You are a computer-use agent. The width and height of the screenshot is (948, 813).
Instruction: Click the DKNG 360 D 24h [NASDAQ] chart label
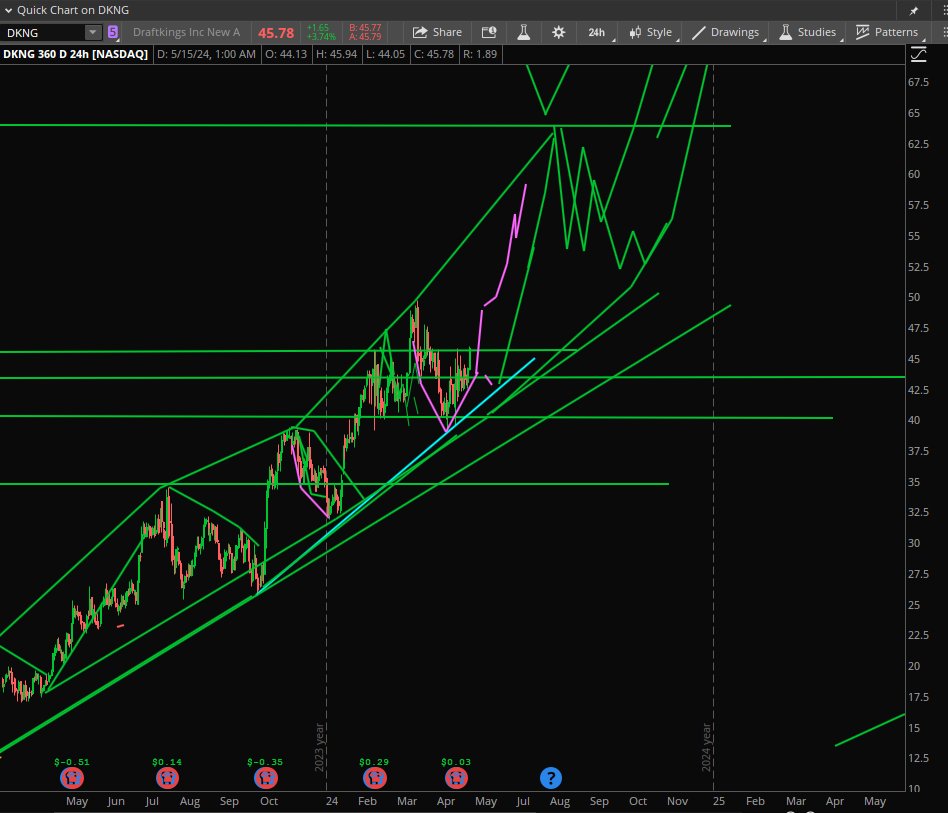coord(76,54)
